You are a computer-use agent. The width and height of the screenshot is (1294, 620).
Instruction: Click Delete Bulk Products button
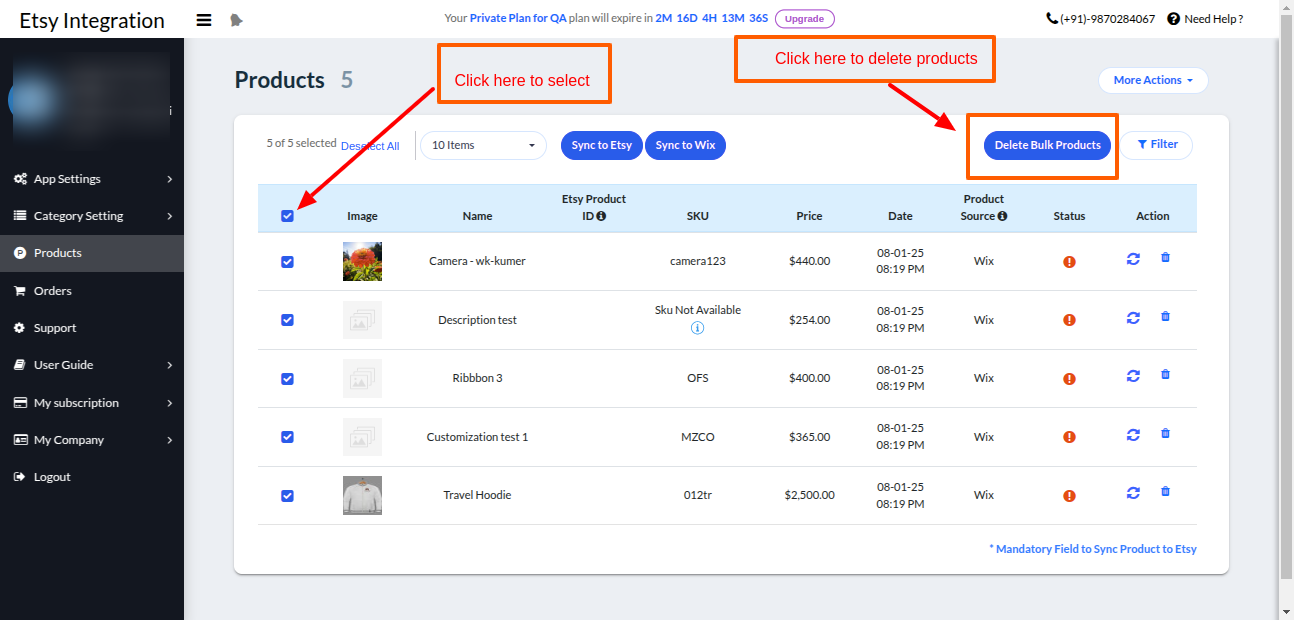pos(1047,145)
